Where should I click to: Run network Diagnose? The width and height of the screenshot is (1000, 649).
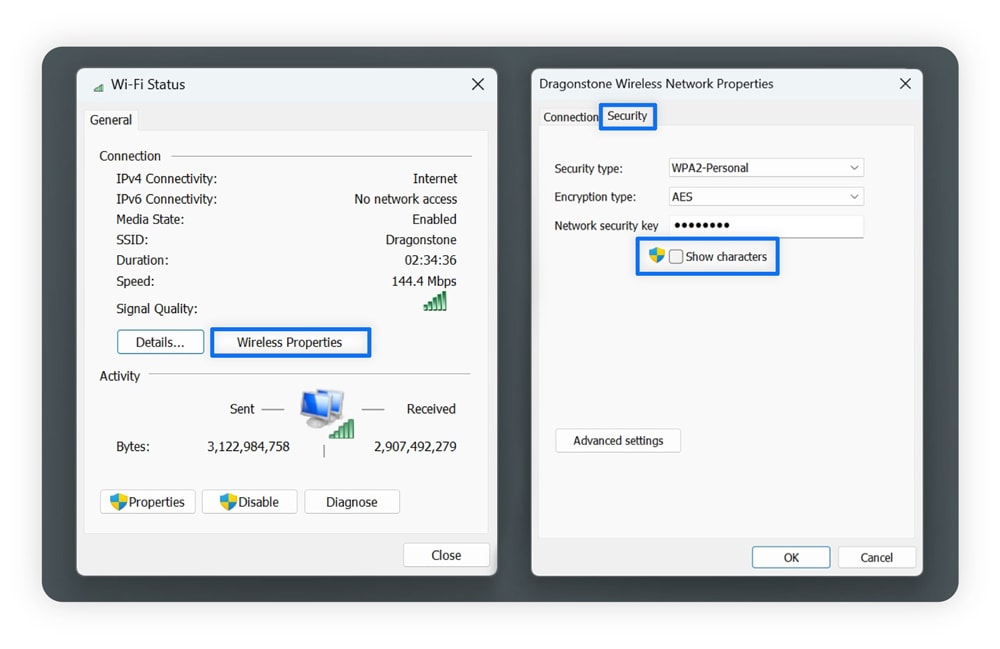pyautogui.click(x=352, y=501)
